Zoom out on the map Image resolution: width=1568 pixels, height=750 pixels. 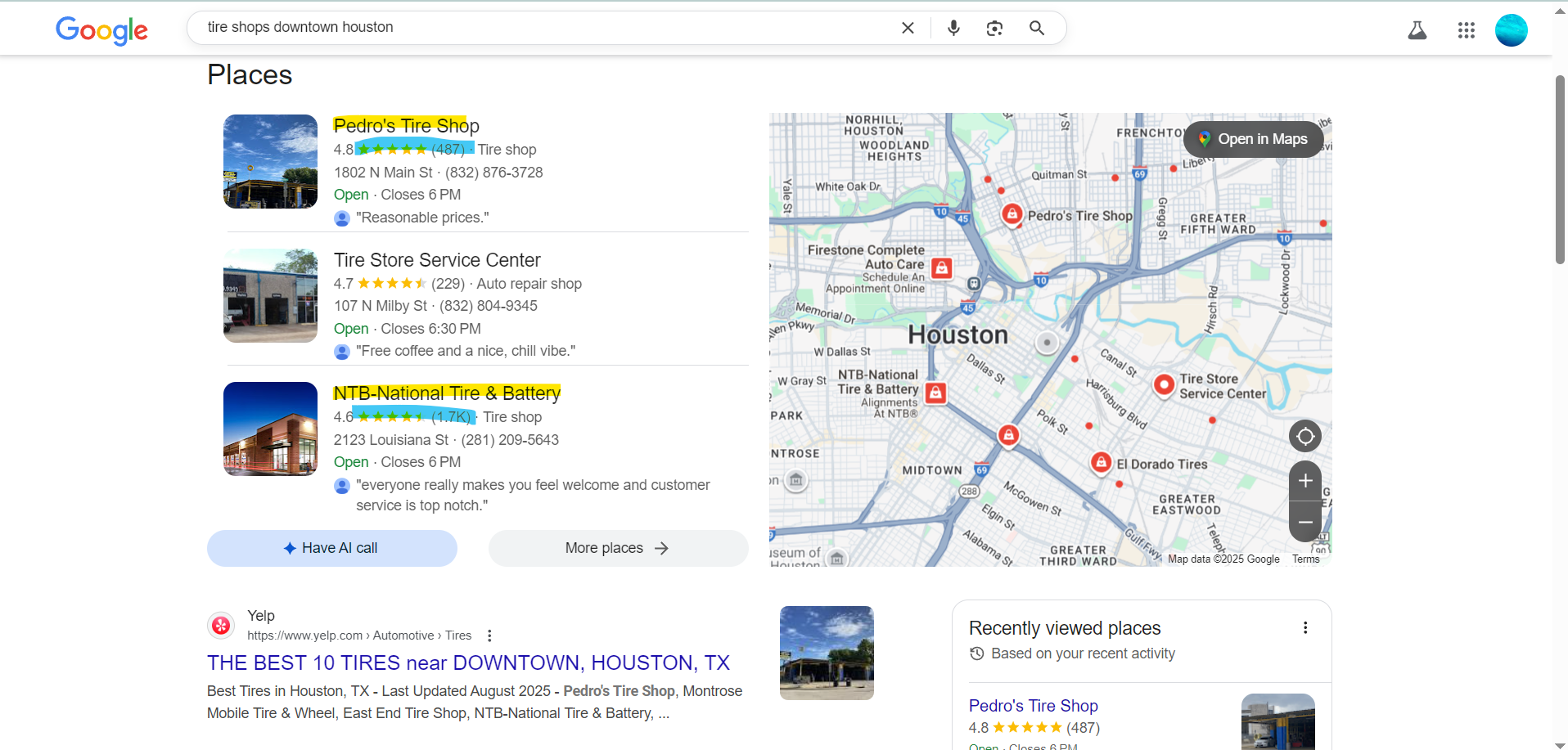(x=1305, y=522)
